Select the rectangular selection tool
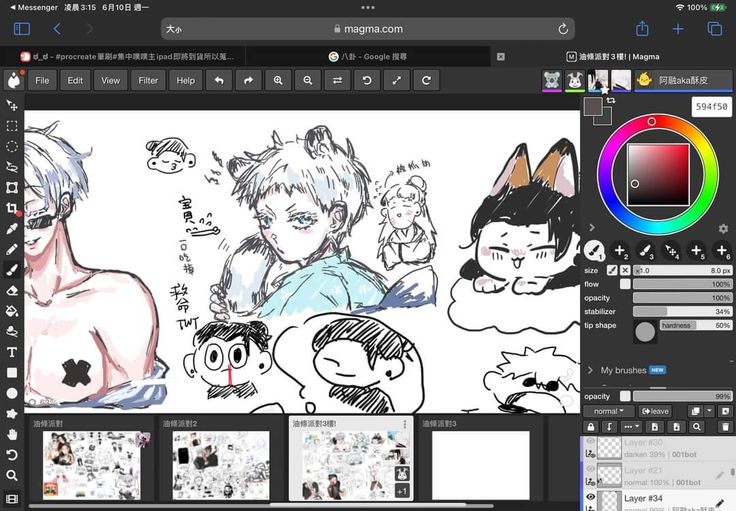This screenshot has width=736, height=511. pos(12,126)
